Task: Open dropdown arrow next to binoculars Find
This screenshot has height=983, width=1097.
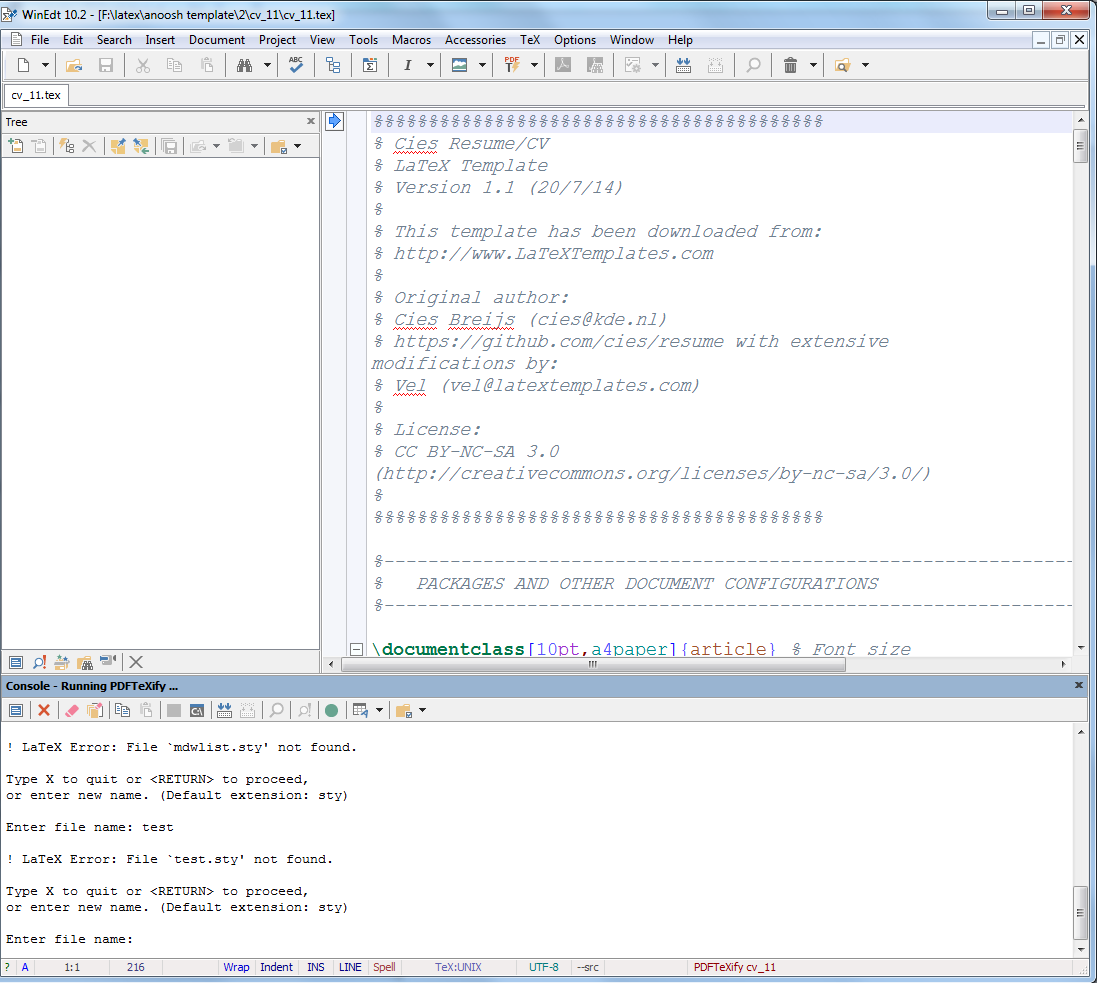Action: [x=267, y=65]
